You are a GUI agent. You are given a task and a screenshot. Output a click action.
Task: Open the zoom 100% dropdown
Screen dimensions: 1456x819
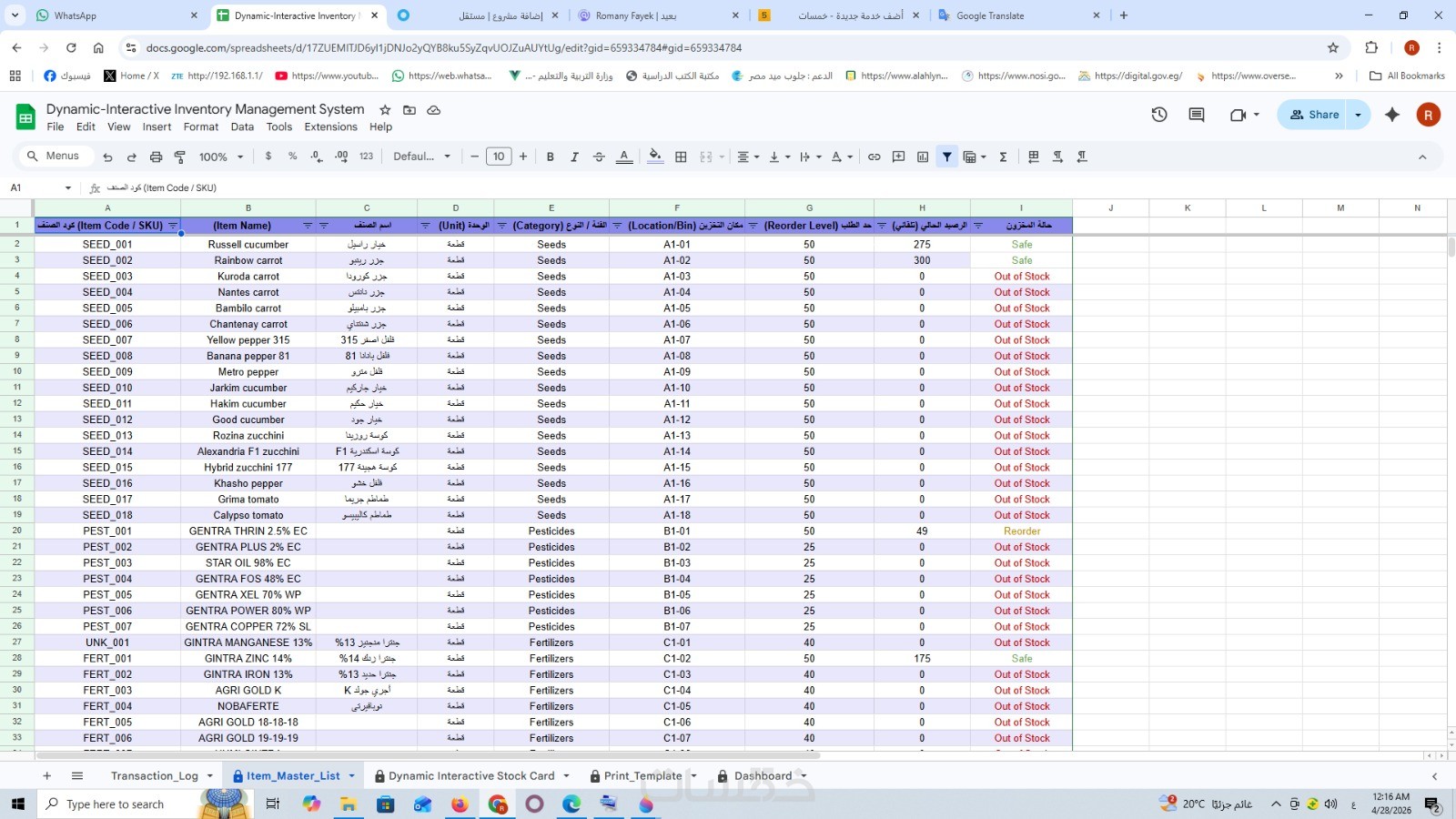pyautogui.click(x=221, y=157)
